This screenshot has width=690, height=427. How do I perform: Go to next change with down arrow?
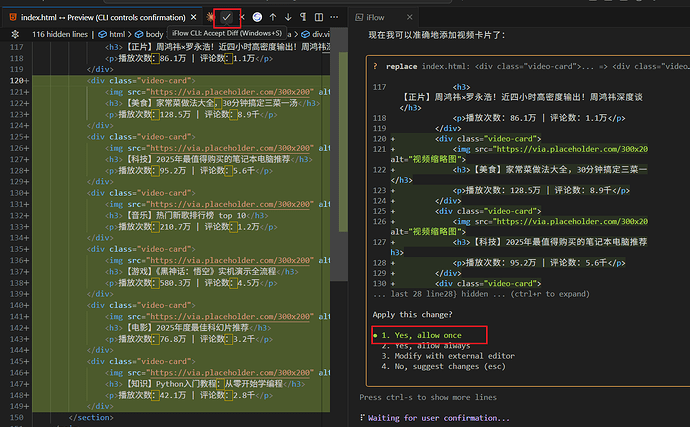coord(290,17)
